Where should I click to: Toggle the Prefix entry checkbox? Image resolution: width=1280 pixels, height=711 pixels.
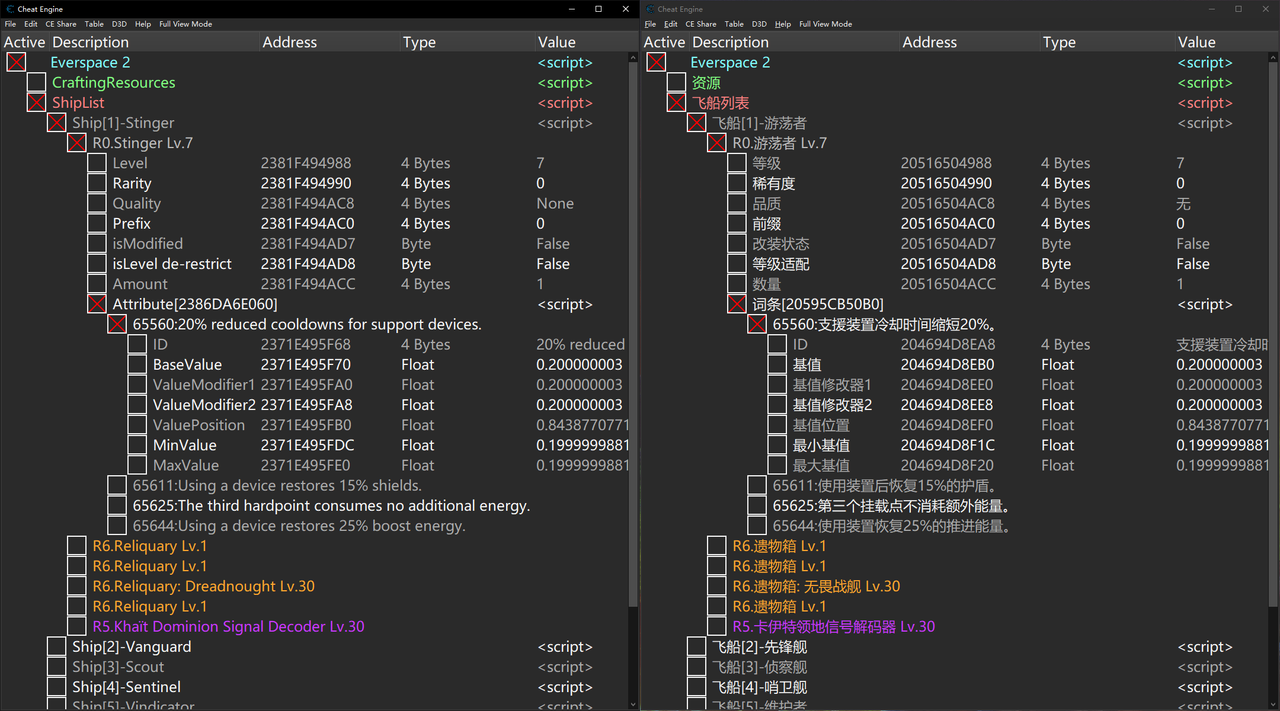click(96, 223)
